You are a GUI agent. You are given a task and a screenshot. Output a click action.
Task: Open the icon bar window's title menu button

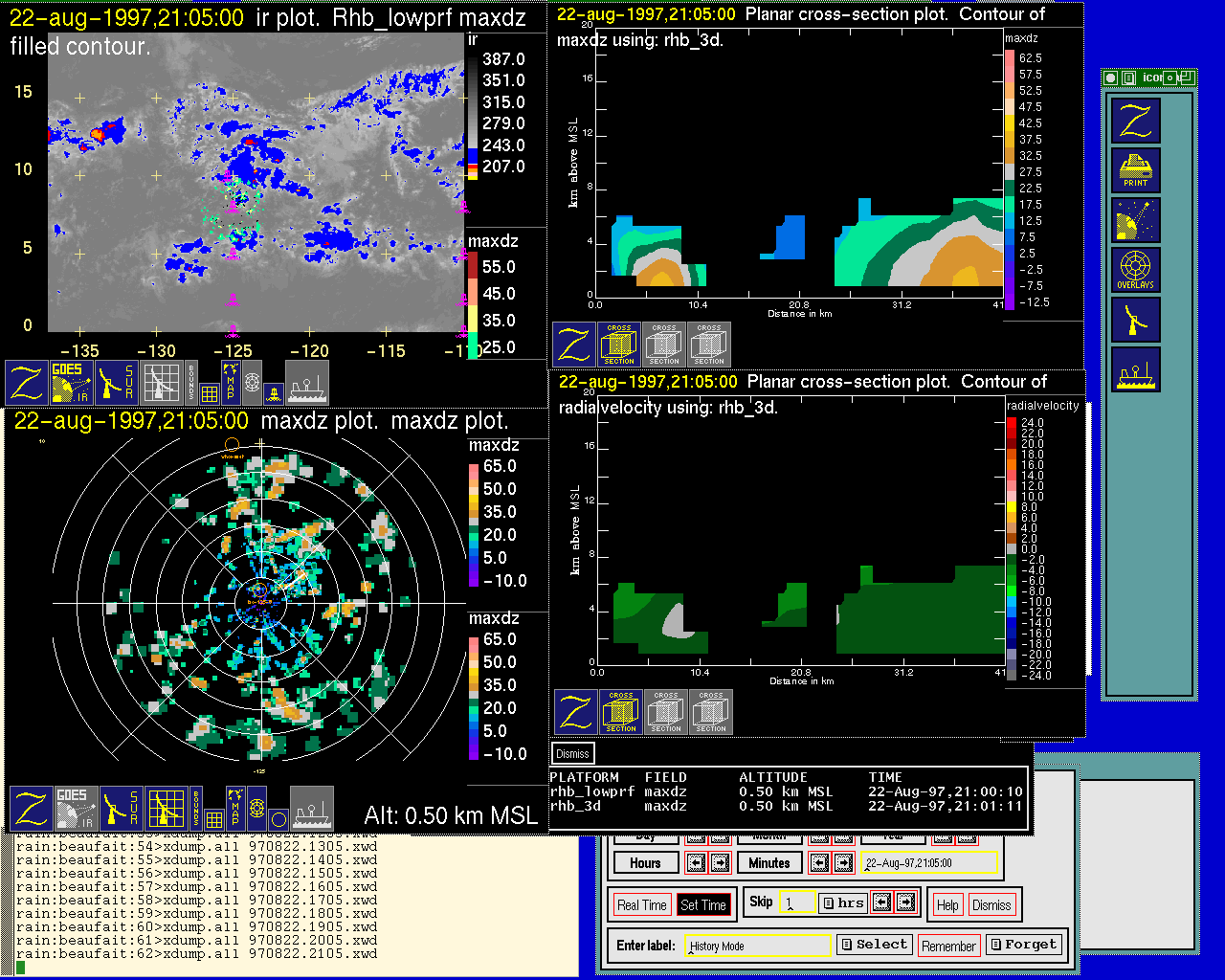pyautogui.click(x=1110, y=78)
